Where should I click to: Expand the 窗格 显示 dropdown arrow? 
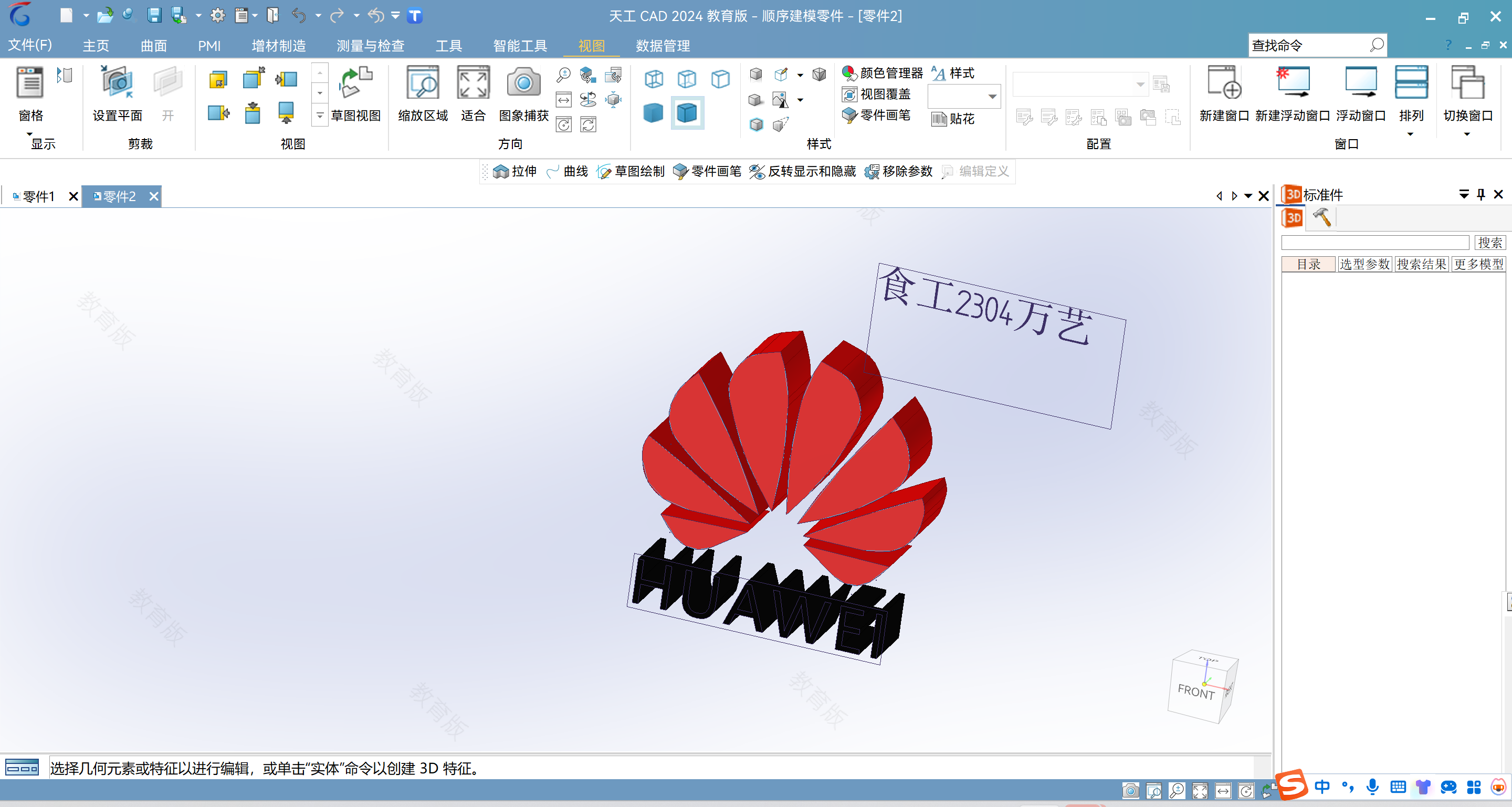point(29,134)
